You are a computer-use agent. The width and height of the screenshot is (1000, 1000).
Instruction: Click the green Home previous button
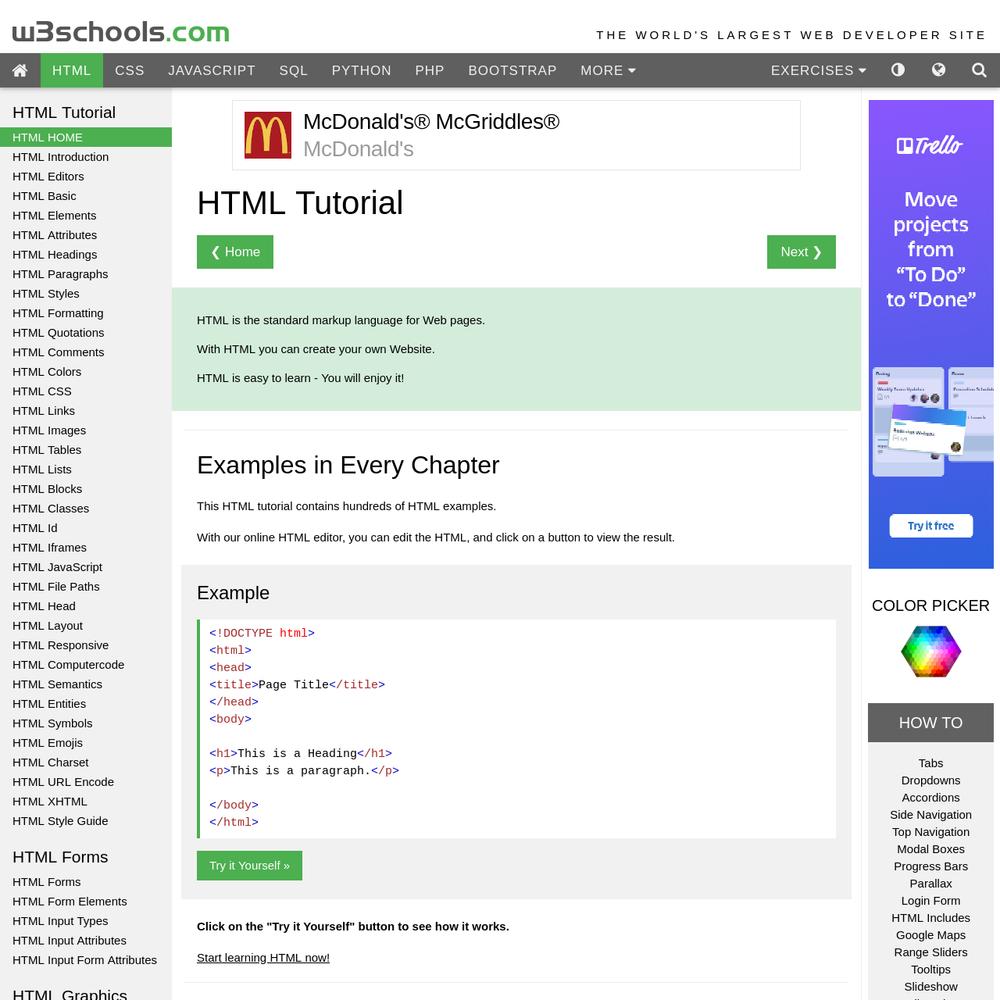tap(235, 252)
